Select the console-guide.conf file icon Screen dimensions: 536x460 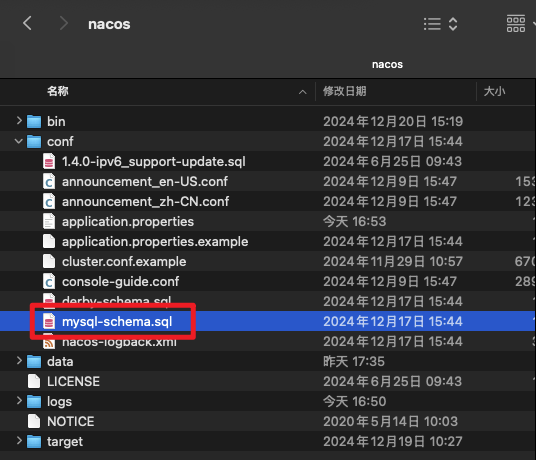[x=49, y=282]
